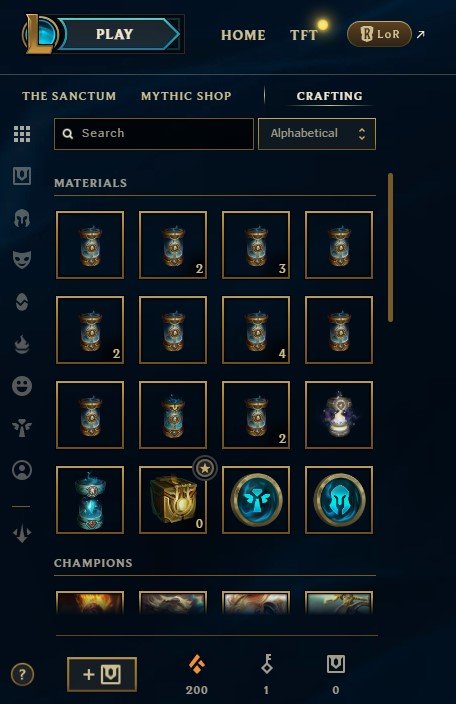Select the all-items grid filter icon

[x=22, y=134]
